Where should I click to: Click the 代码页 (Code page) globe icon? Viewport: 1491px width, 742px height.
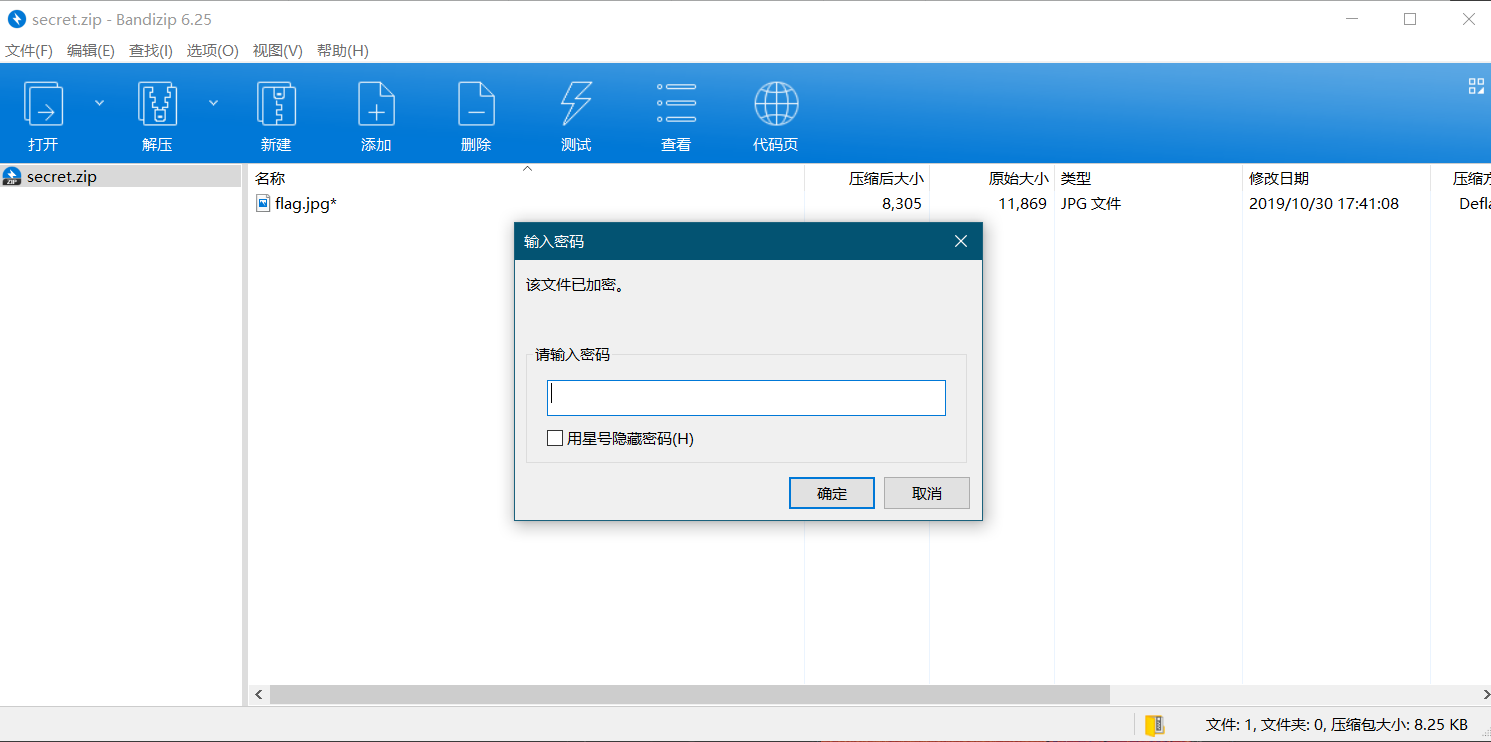776,103
